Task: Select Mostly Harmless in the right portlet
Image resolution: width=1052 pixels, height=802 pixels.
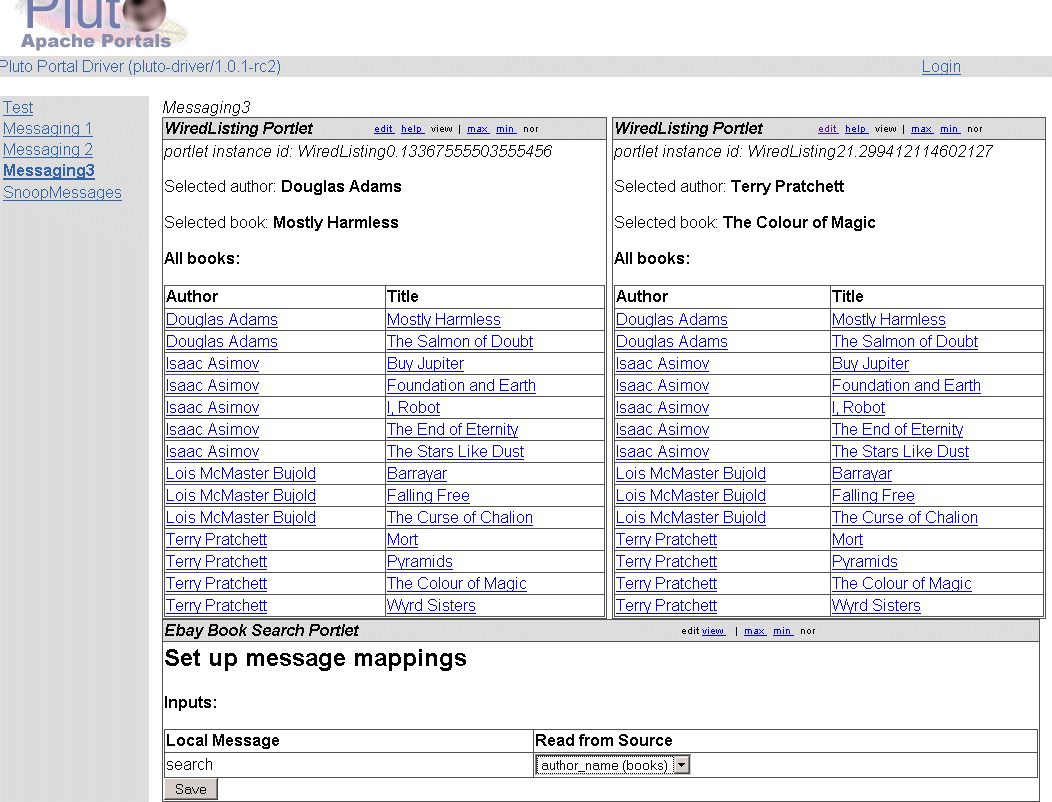Action: click(x=888, y=319)
